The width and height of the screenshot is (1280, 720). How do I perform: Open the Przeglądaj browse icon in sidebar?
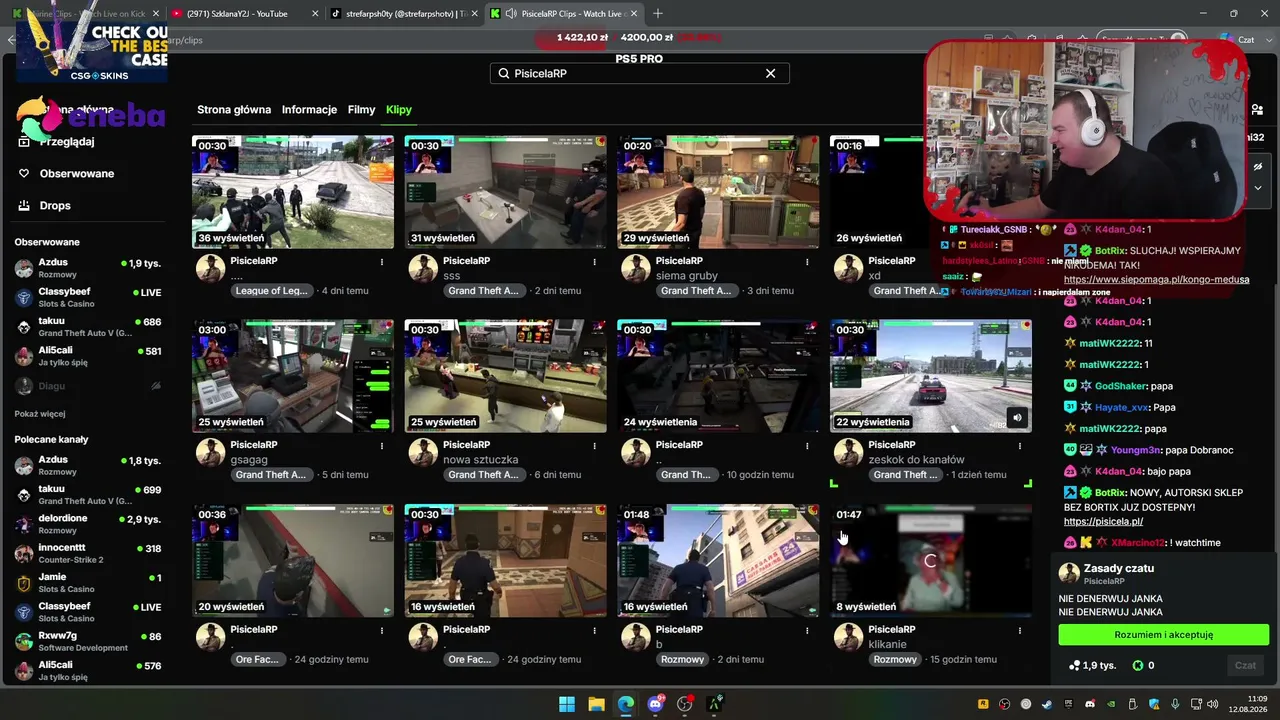24,141
